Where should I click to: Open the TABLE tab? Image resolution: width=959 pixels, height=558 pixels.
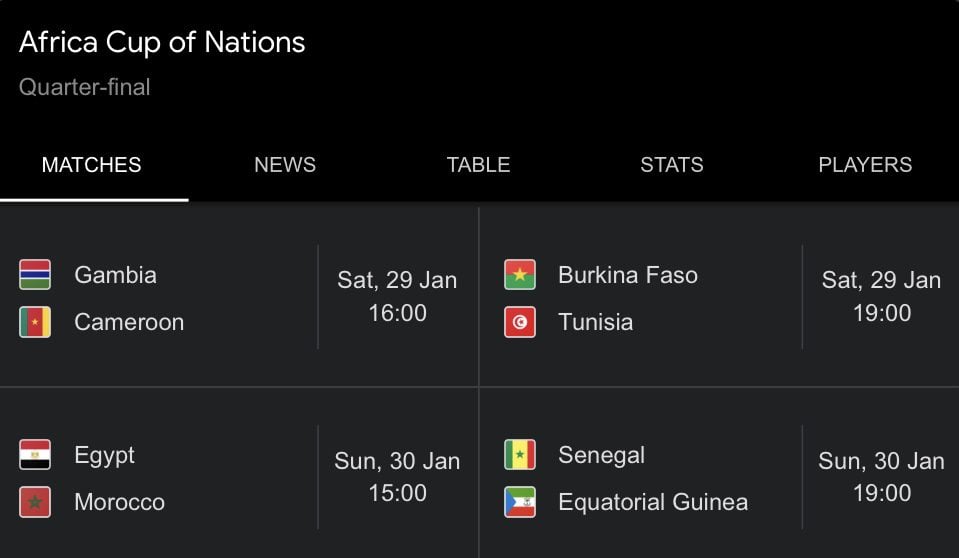[478, 165]
